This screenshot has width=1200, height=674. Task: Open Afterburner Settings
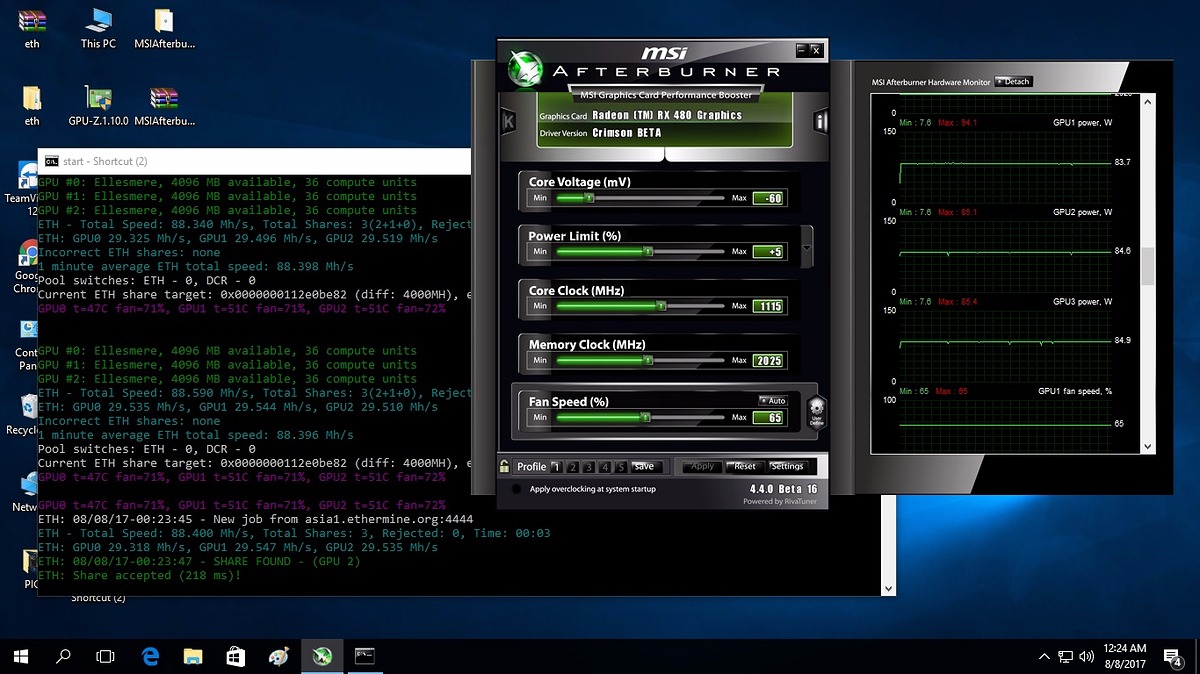pos(787,466)
